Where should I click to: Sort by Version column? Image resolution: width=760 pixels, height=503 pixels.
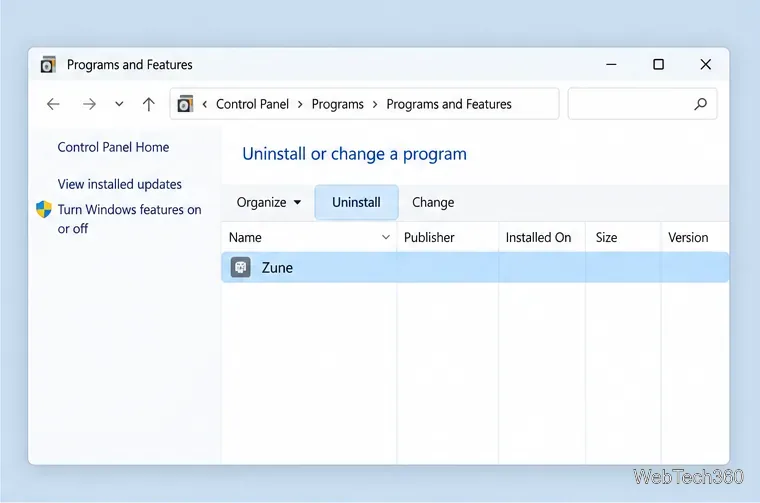[695, 237]
